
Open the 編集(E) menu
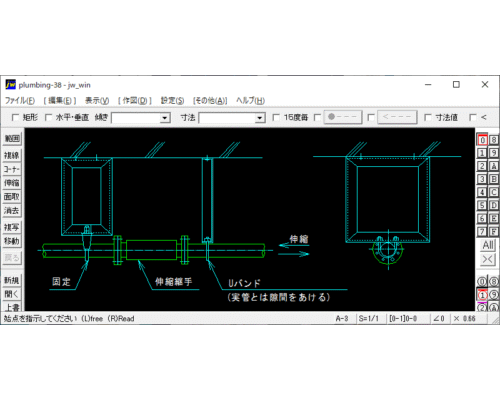(60, 100)
